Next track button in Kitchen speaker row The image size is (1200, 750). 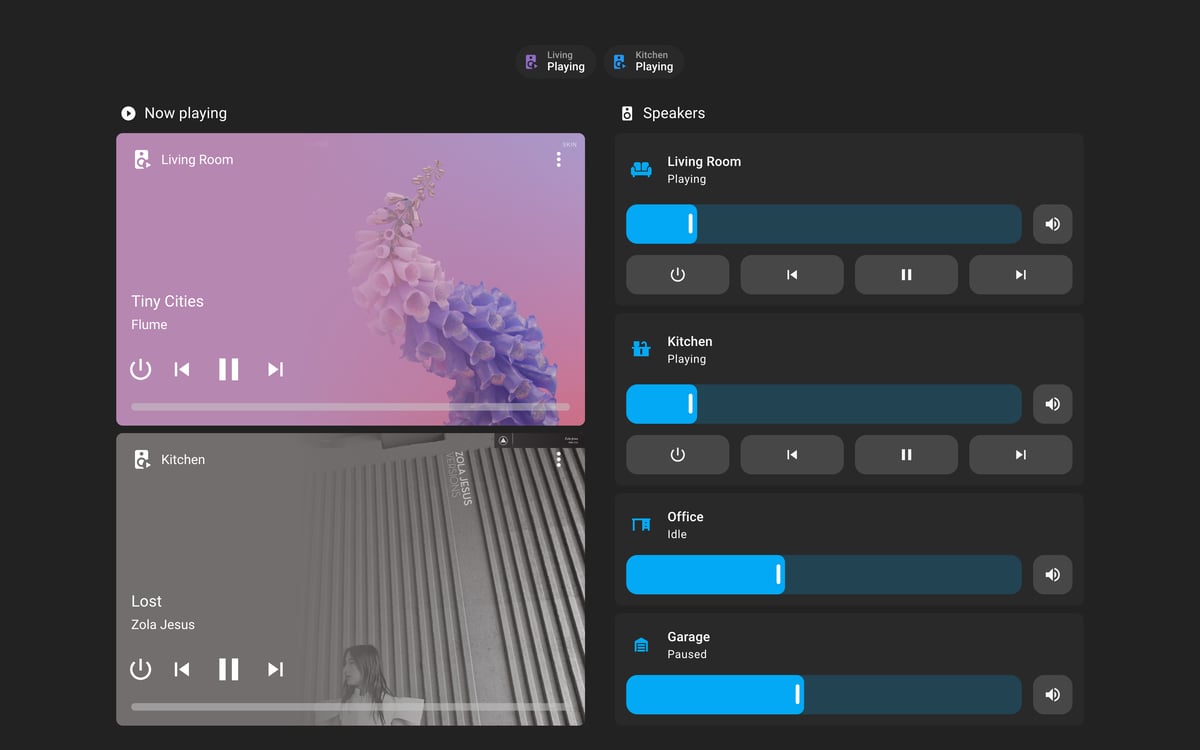1021,455
